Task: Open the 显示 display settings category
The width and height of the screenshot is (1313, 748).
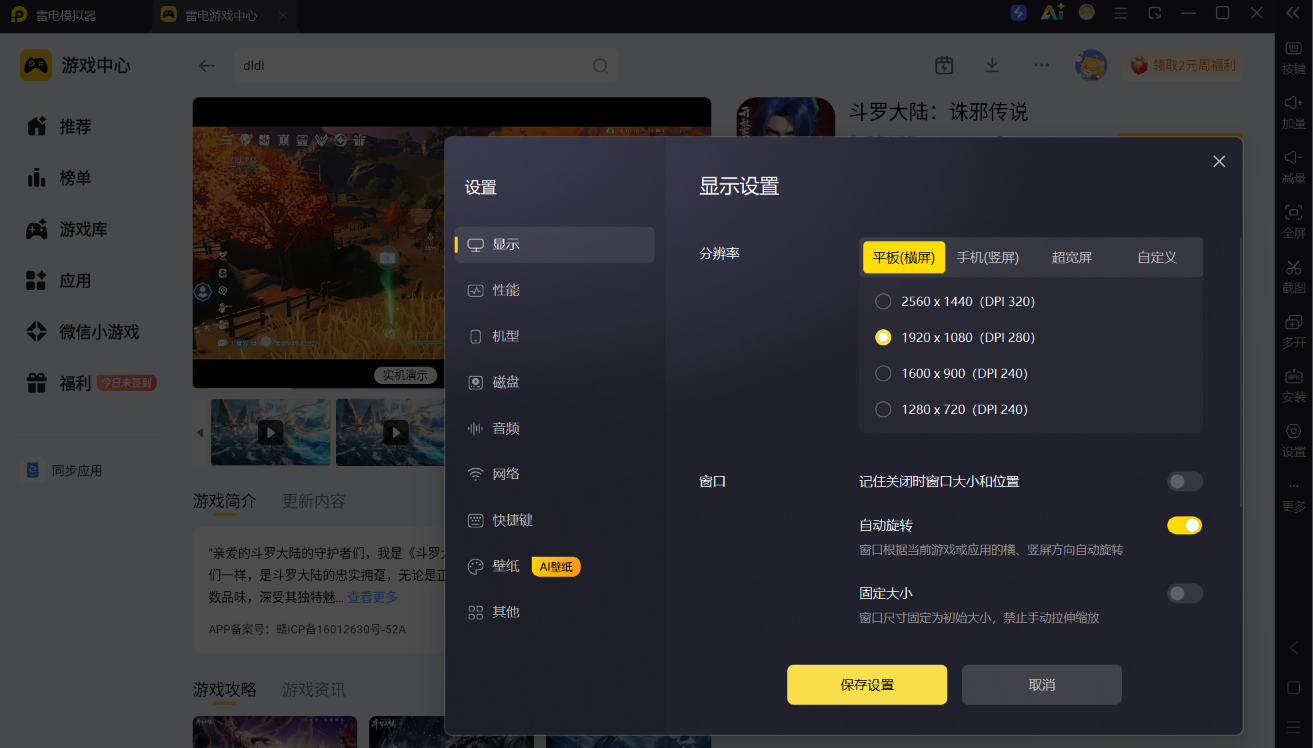Action: click(555, 245)
